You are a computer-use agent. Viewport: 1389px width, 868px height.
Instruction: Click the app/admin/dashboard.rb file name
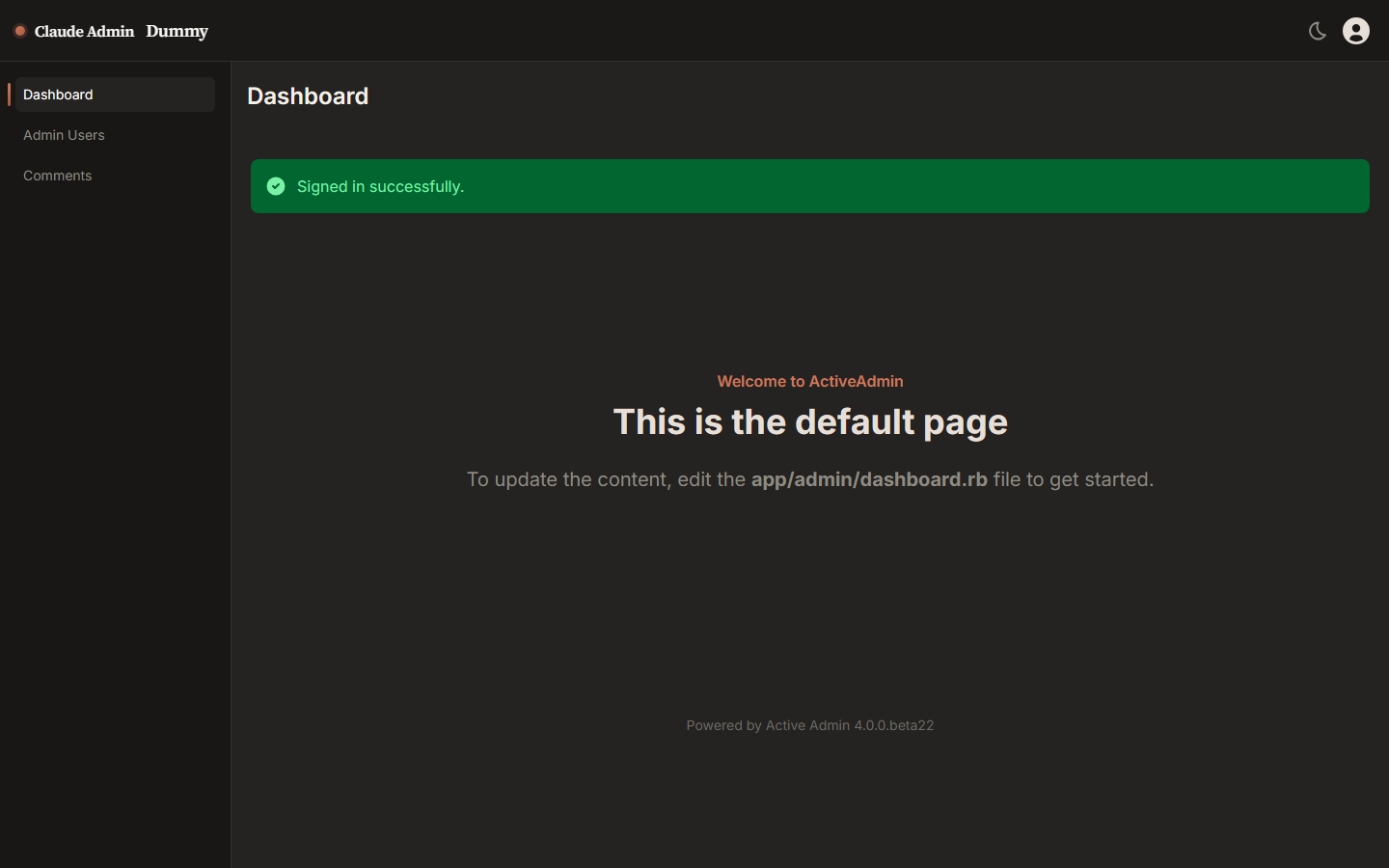click(869, 479)
